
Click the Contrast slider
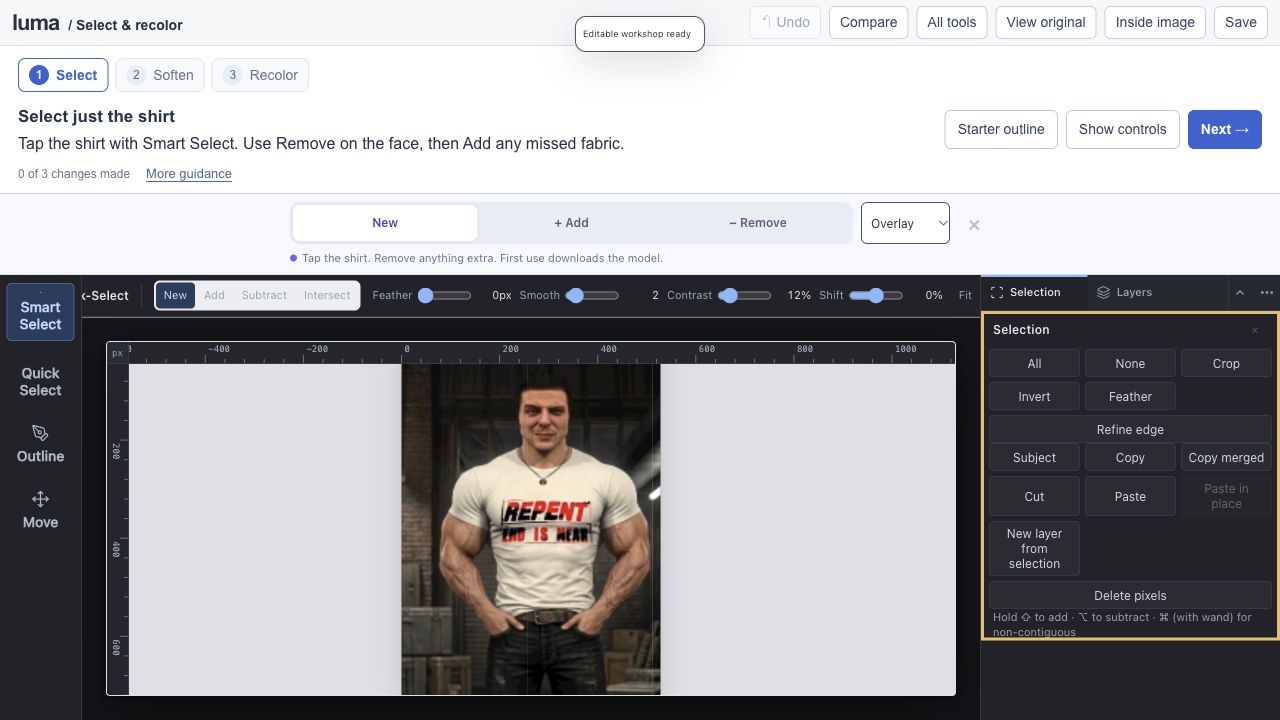tap(745, 295)
